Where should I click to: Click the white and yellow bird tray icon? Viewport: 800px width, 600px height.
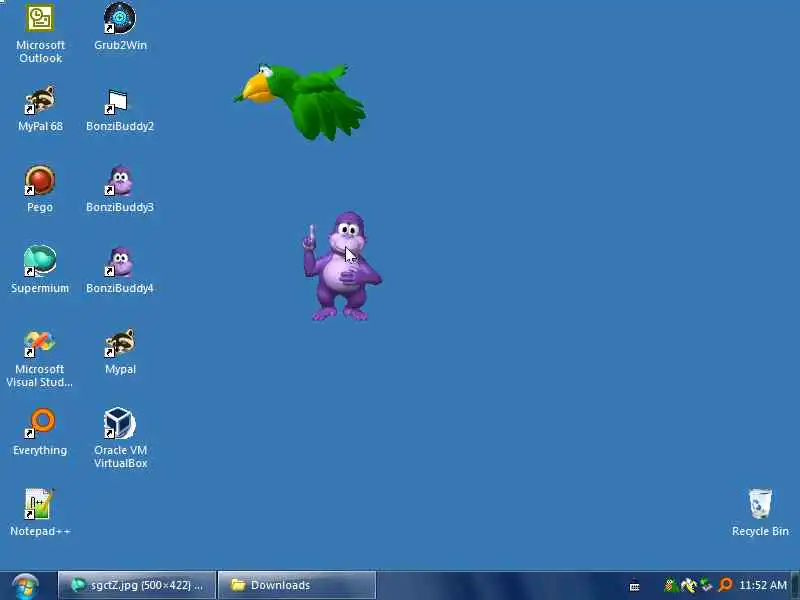[689, 585]
